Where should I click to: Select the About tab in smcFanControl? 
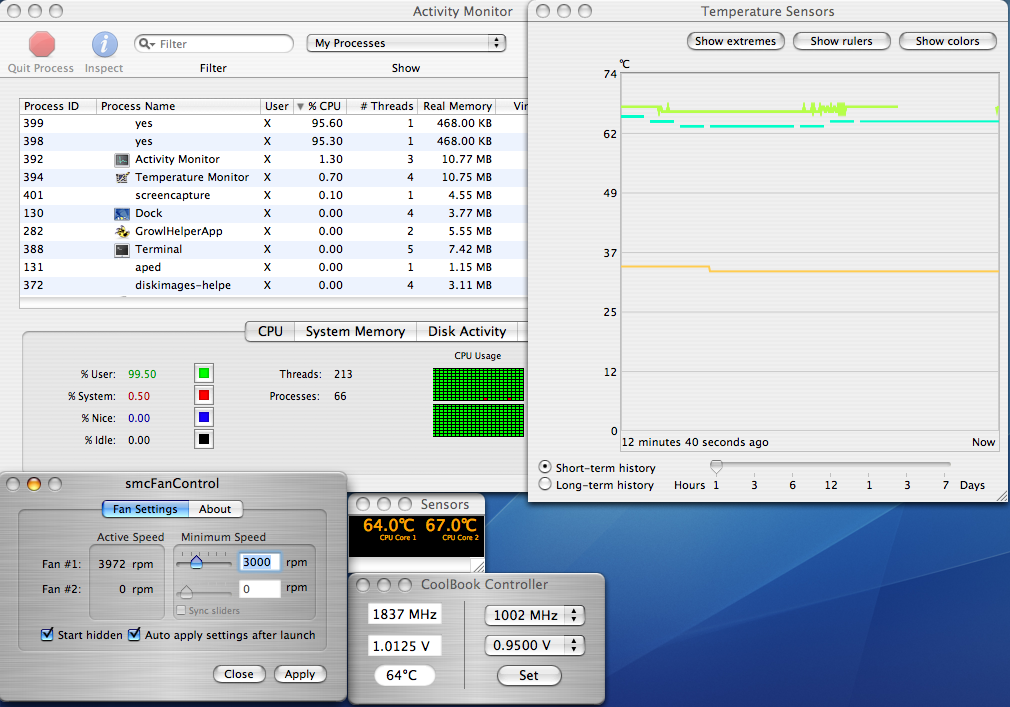tap(215, 509)
